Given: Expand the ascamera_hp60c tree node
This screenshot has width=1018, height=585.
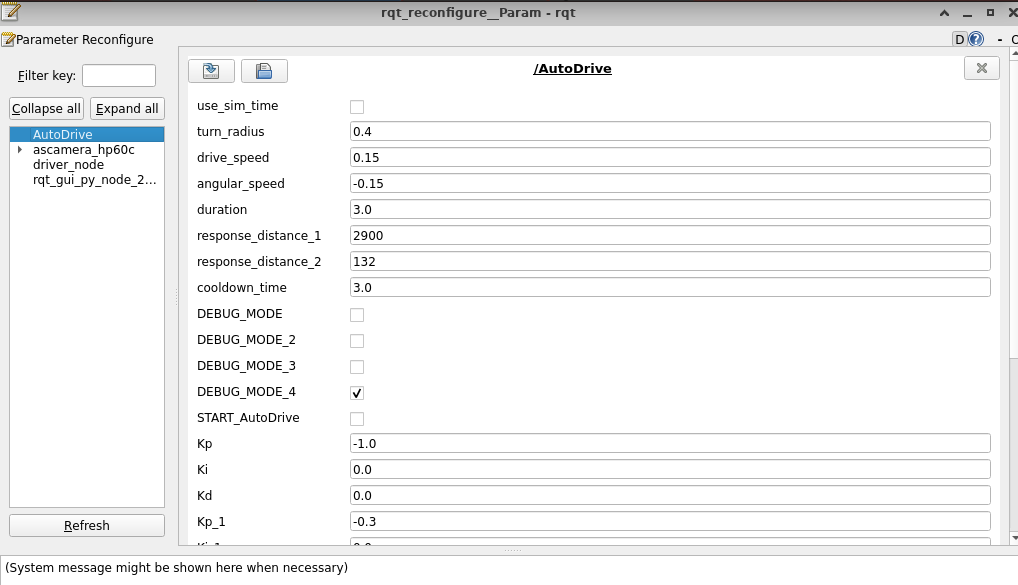Looking at the screenshot, I should pyautogui.click(x=20, y=150).
